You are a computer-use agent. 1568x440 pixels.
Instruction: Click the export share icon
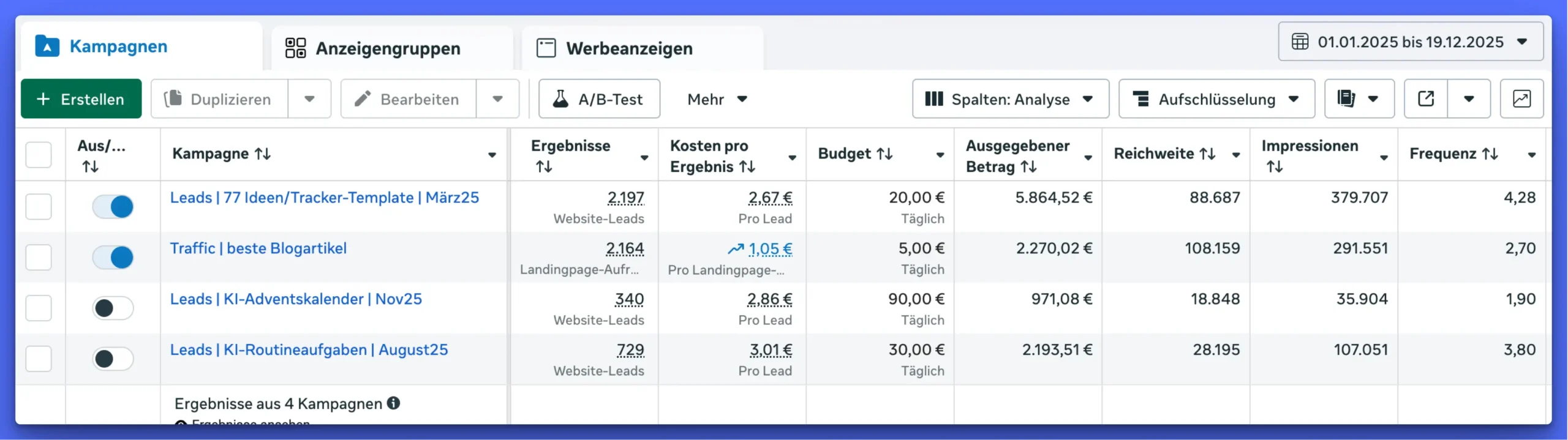(1426, 99)
